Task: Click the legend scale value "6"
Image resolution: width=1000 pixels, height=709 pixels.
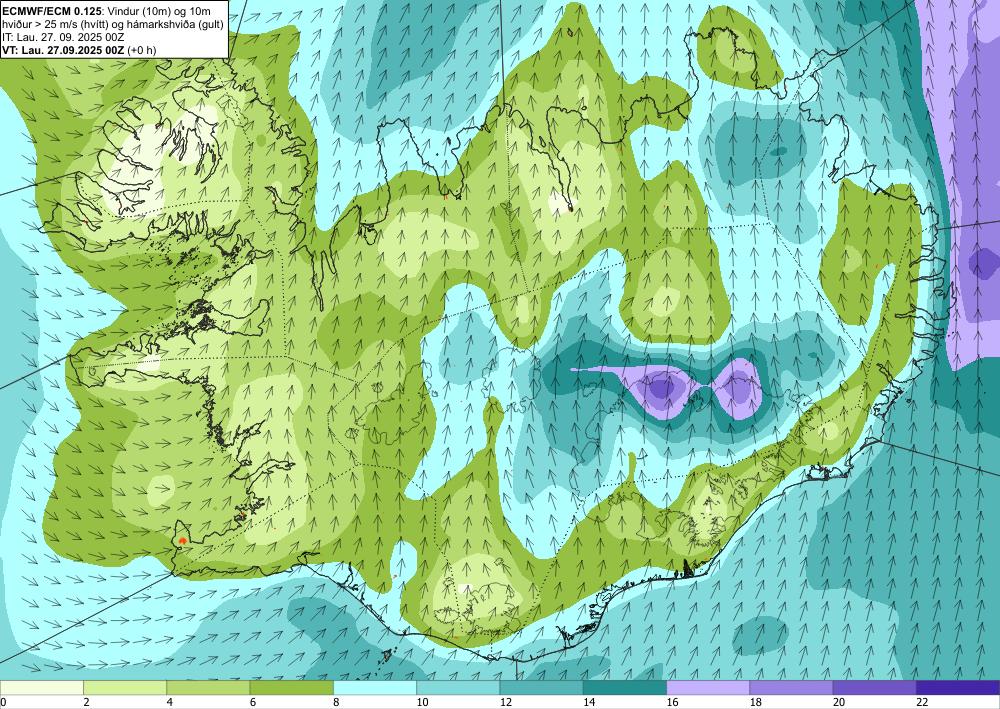Action: click(x=253, y=702)
